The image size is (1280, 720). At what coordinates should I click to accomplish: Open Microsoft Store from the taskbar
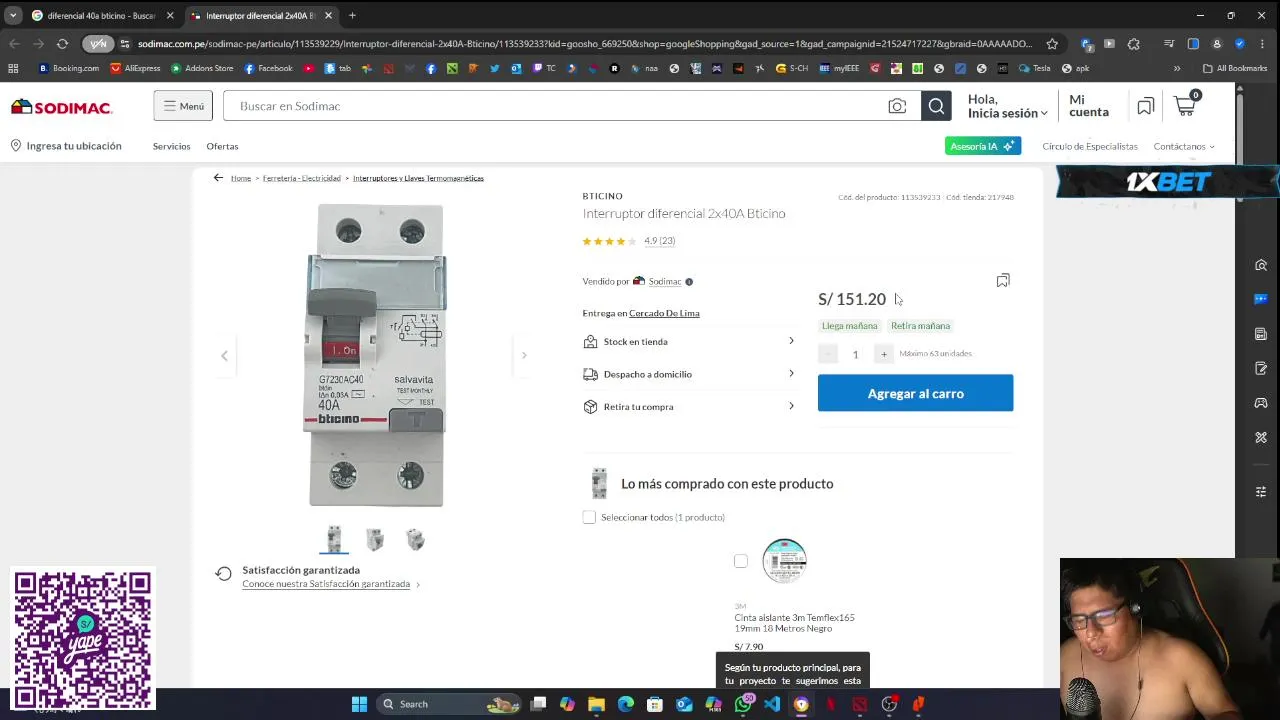coord(654,704)
